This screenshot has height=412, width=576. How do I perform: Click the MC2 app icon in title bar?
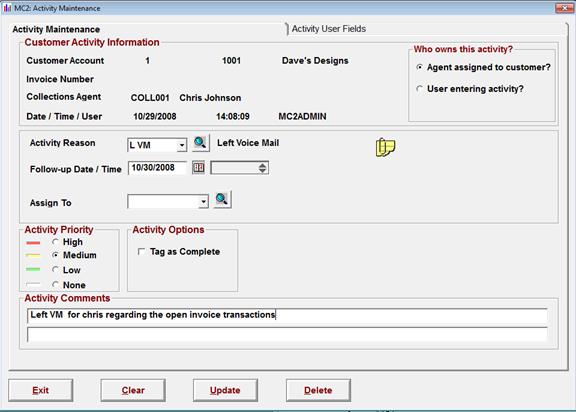point(7,8)
